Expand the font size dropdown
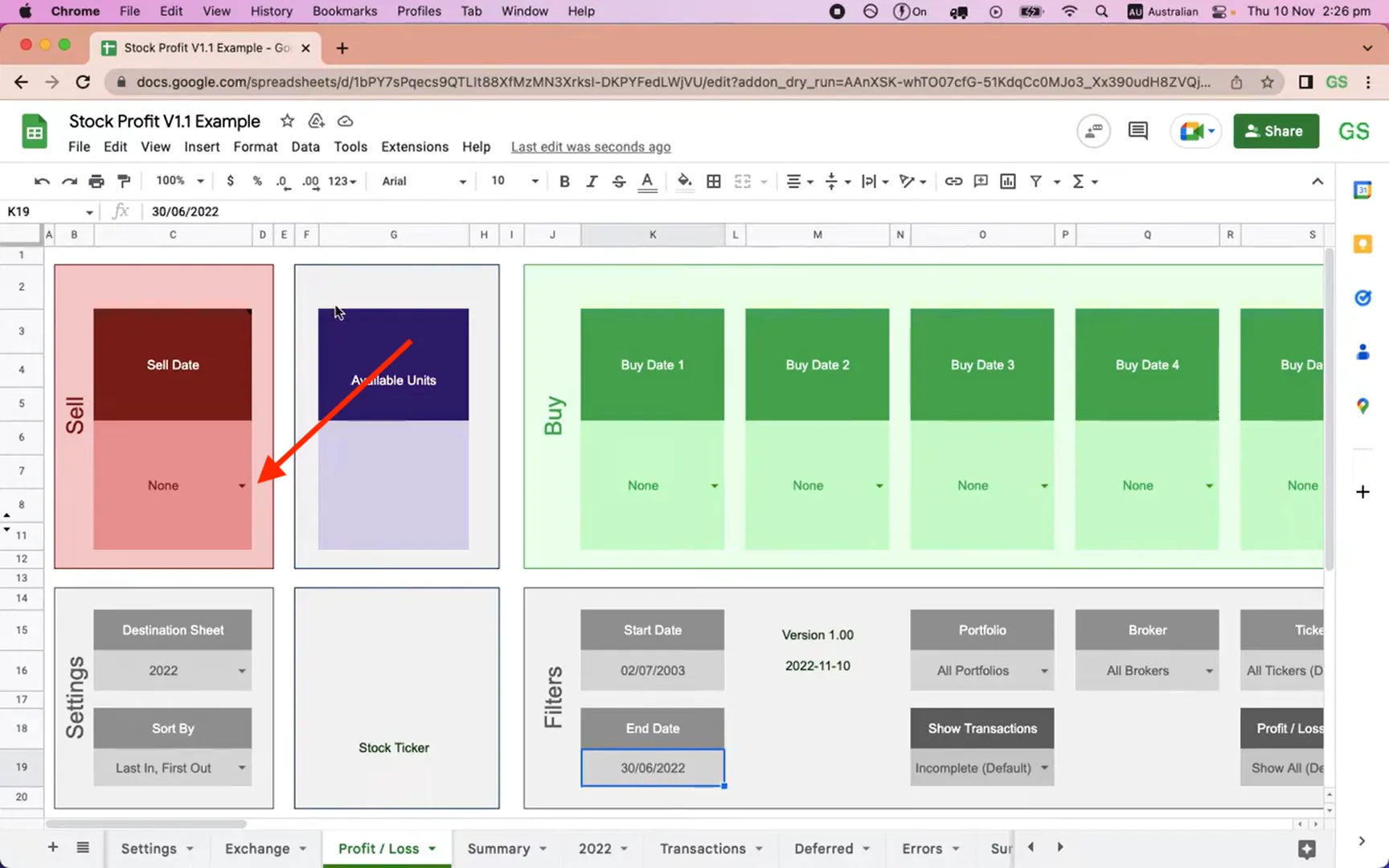 click(535, 181)
